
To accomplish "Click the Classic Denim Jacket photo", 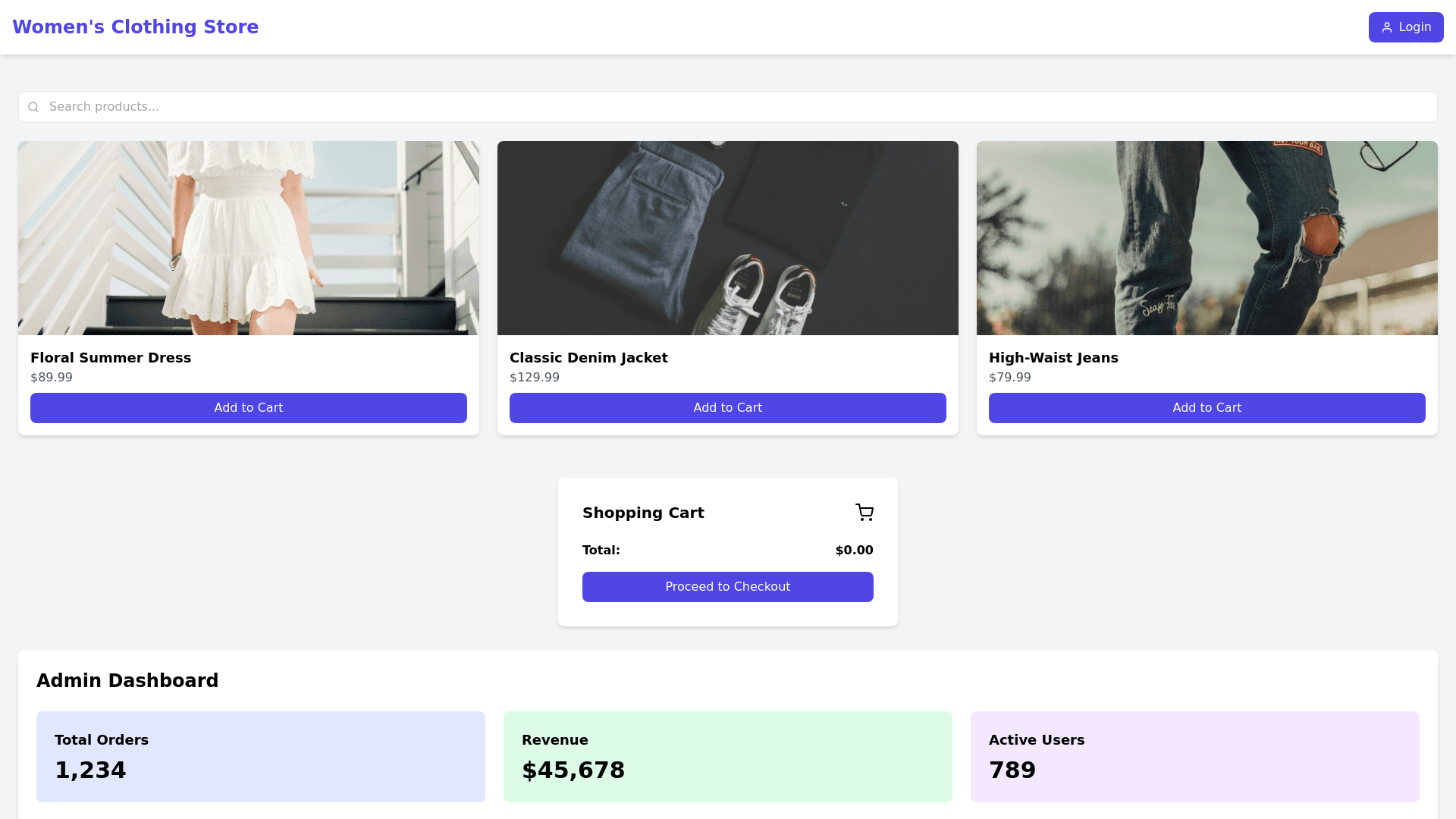I will click(728, 238).
